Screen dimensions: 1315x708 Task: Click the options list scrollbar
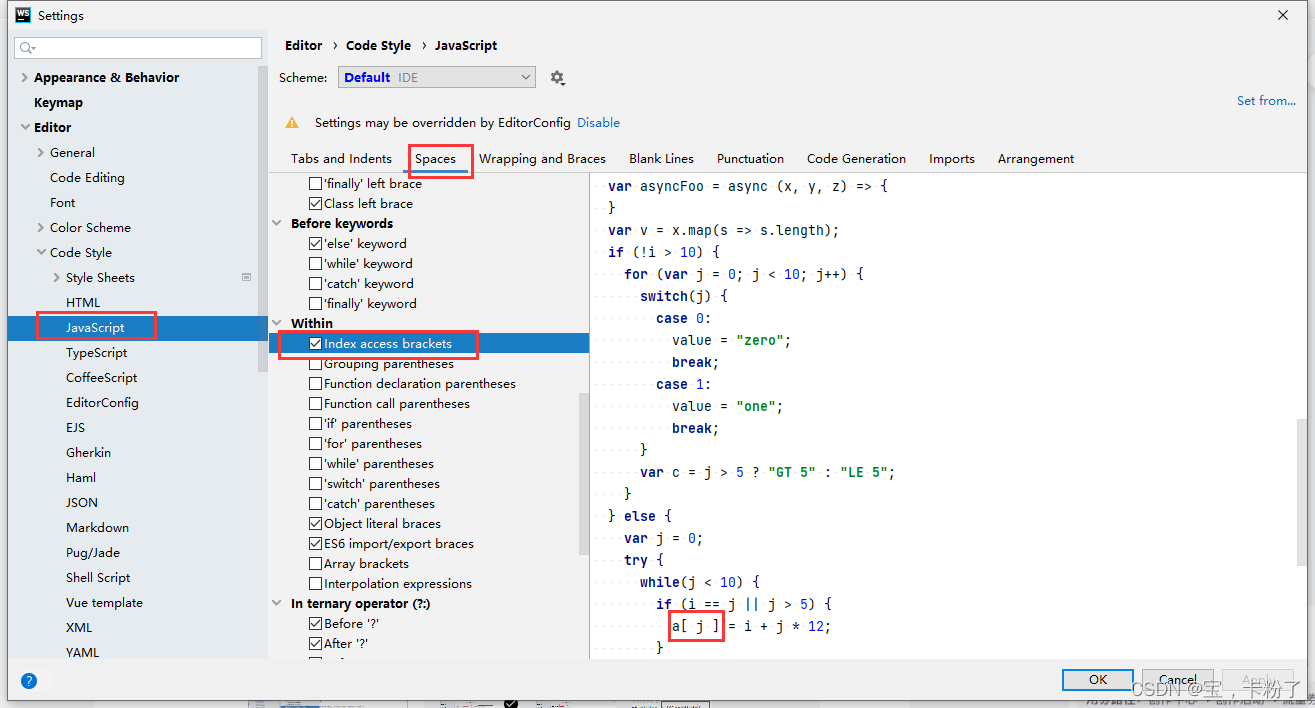584,472
